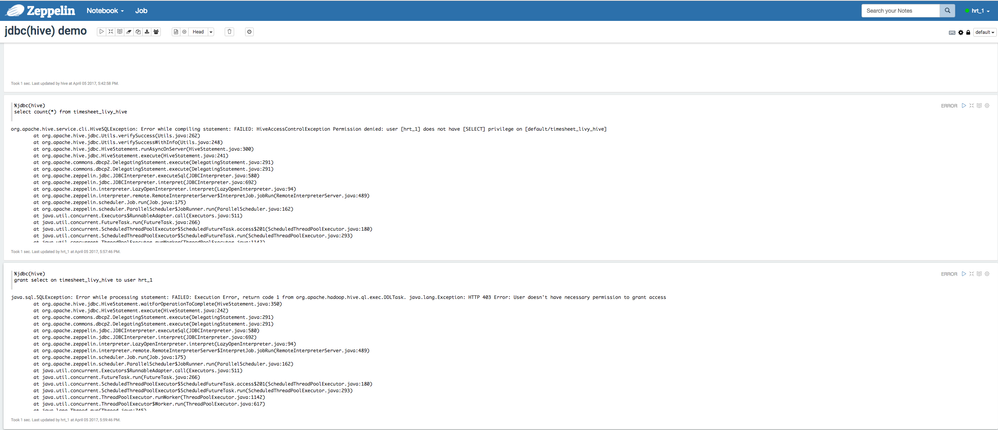The height and width of the screenshot is (430, 998).
Task: Hide output of select count(*) paragraph
Action: [980, 105]
